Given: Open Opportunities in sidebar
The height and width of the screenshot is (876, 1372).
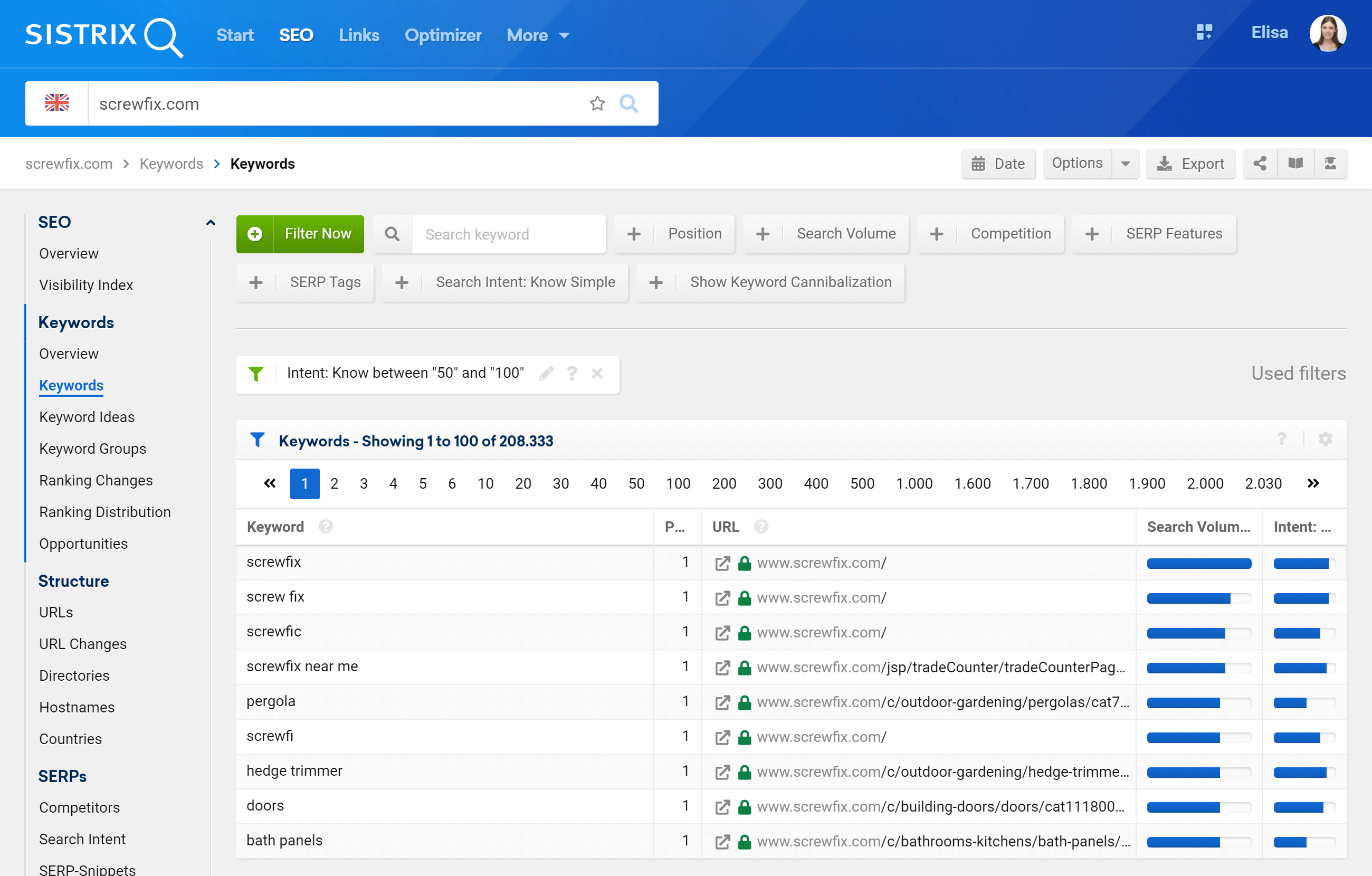Looking at the screenshot, I should (x=83, y=544).
